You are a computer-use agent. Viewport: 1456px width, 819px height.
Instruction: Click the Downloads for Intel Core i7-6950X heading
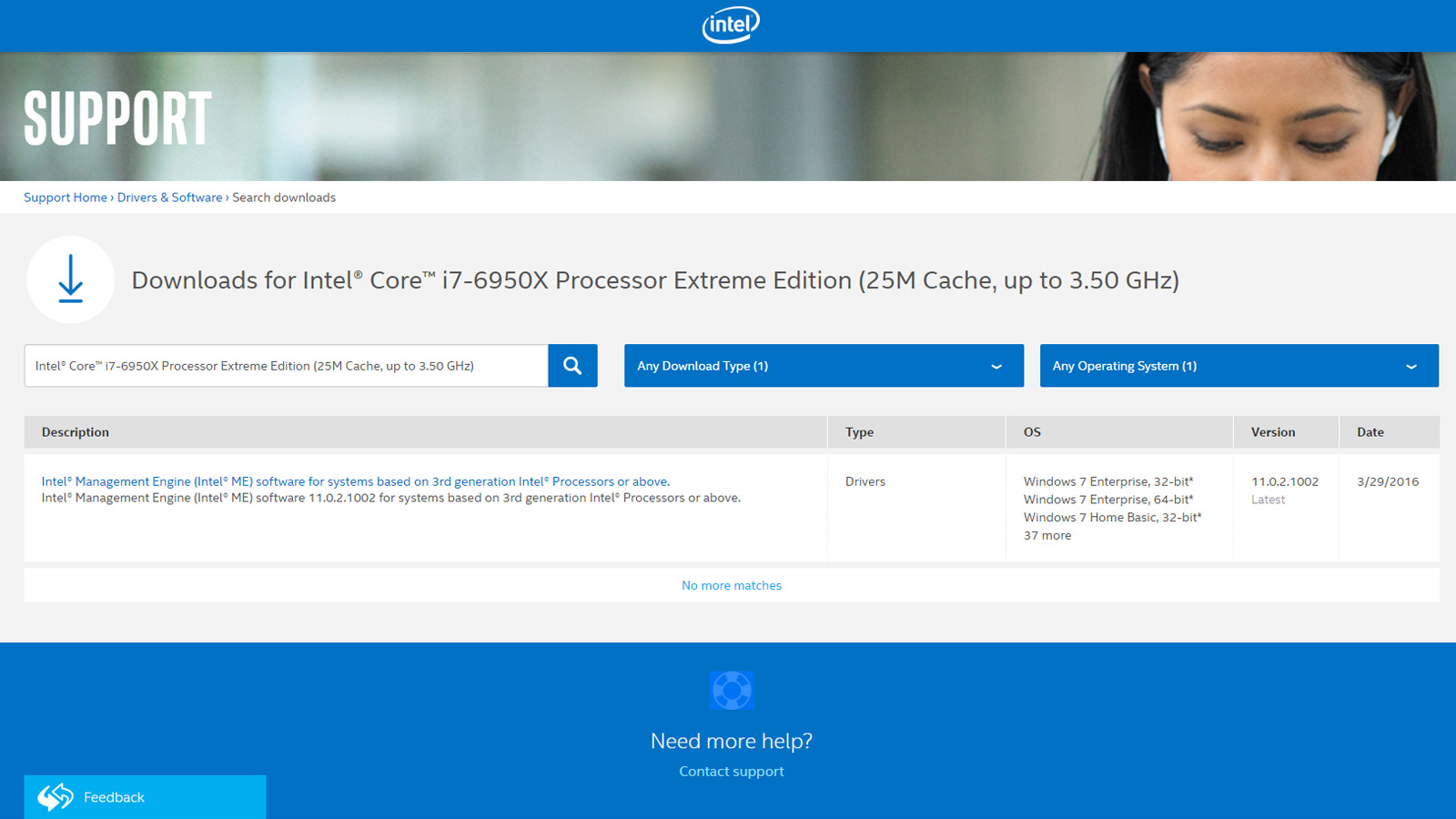coord(655,280)
